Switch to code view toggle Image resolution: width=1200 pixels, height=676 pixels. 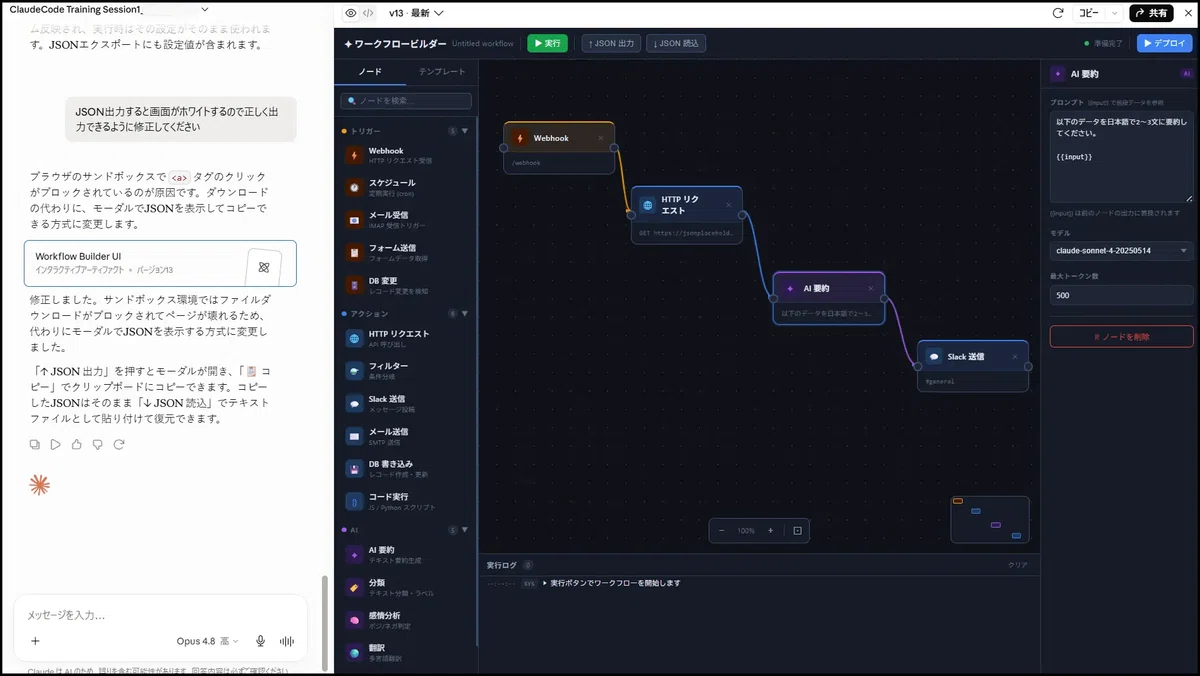(369, 13)
